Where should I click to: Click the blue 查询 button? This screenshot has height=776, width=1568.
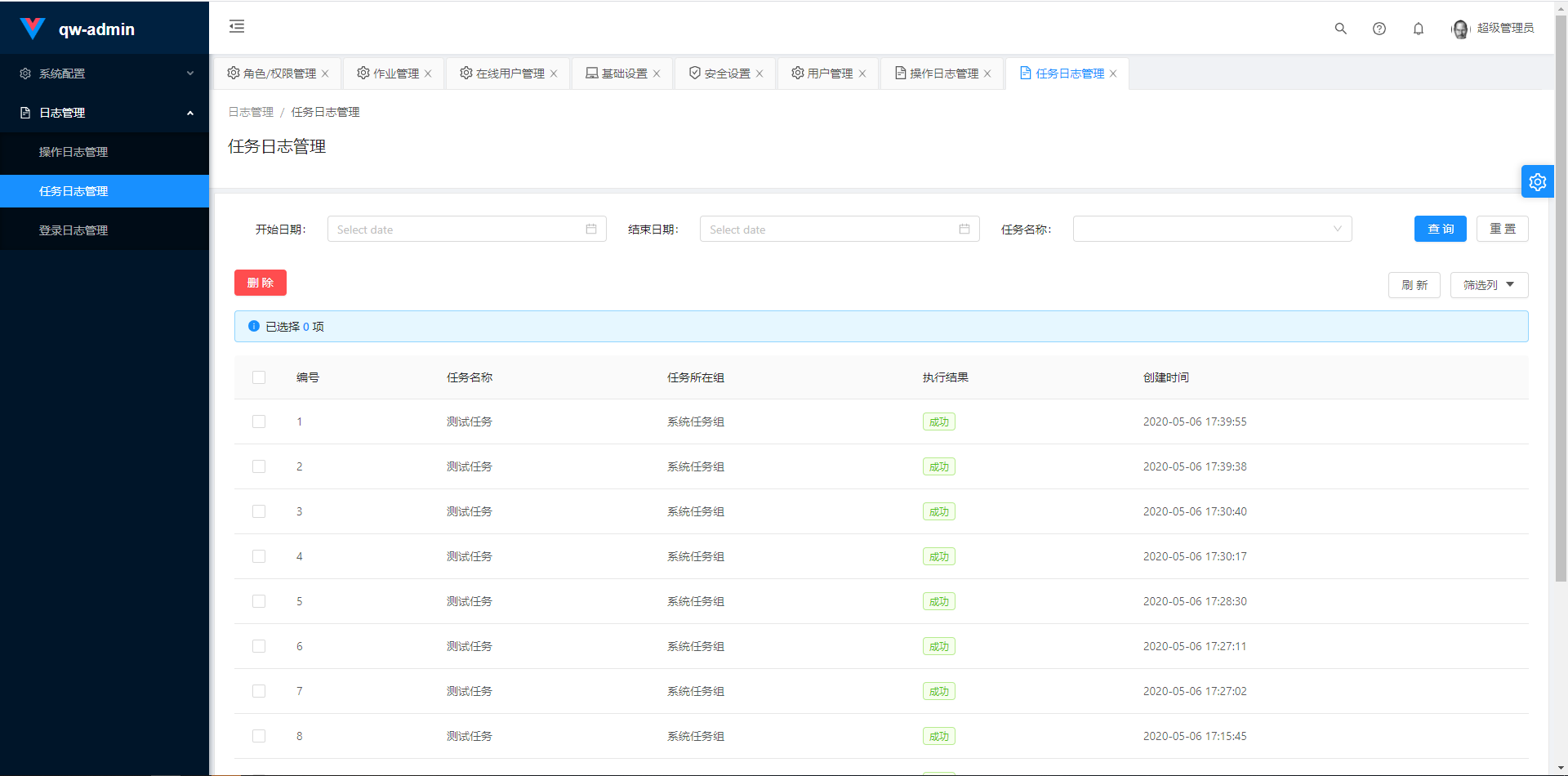(1441, 229)
